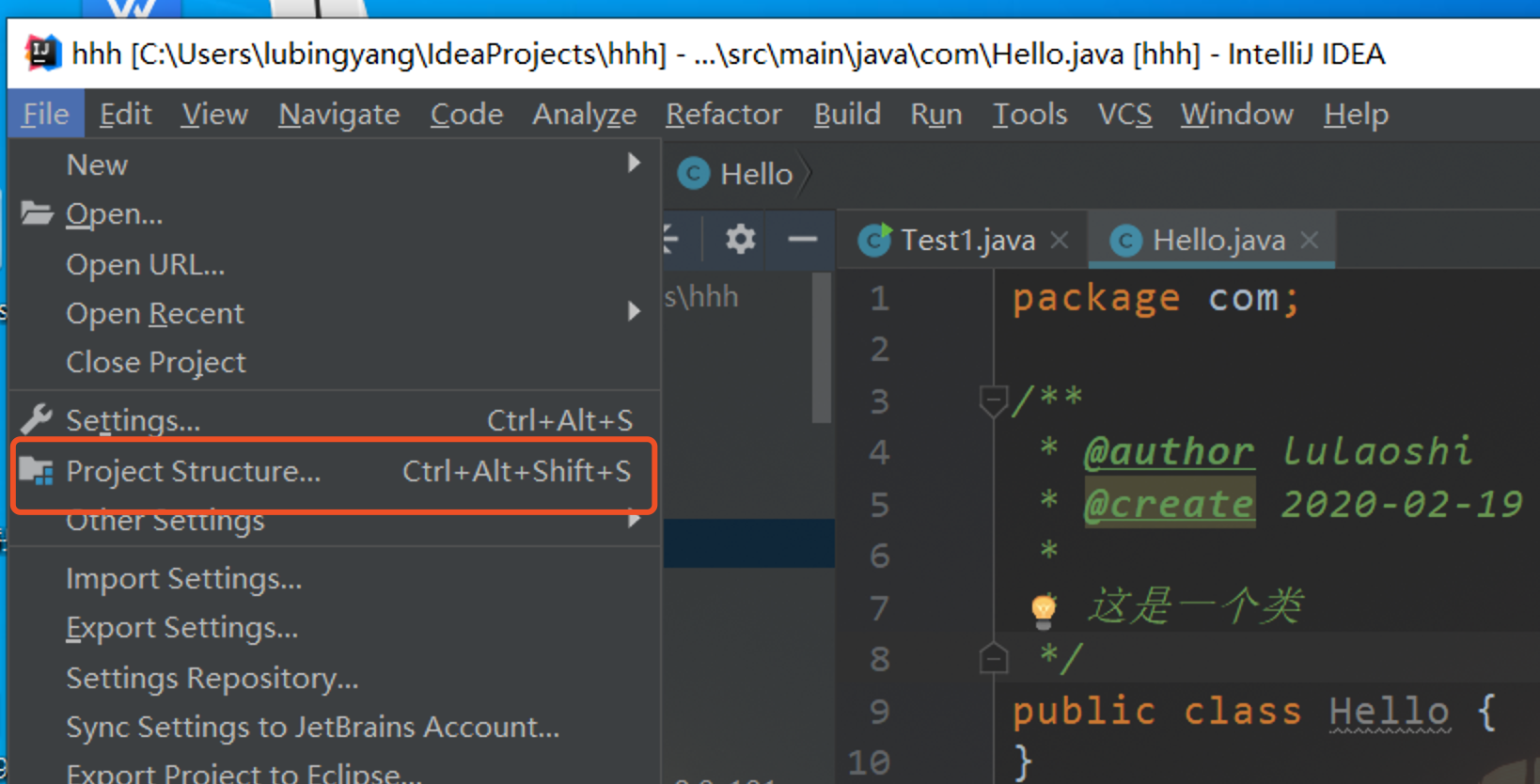The image size is (1540, 784).
Task: Choose Close Project from File menu
Action: [156, 362]
